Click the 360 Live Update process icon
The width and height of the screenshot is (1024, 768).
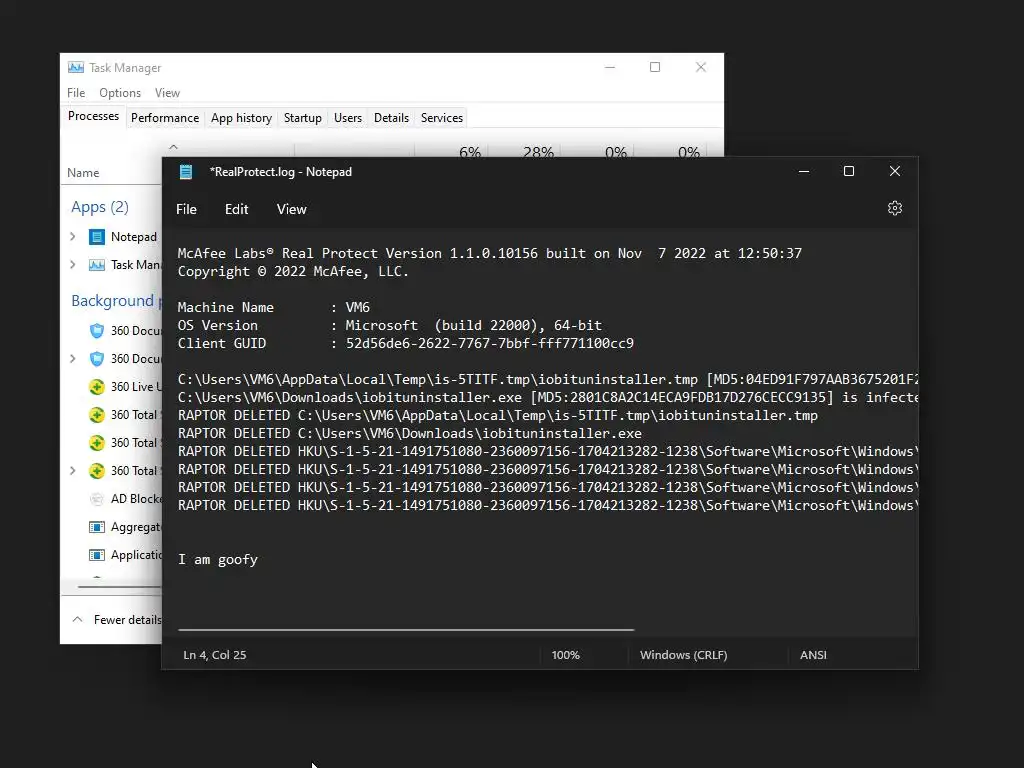click(97, 387)
